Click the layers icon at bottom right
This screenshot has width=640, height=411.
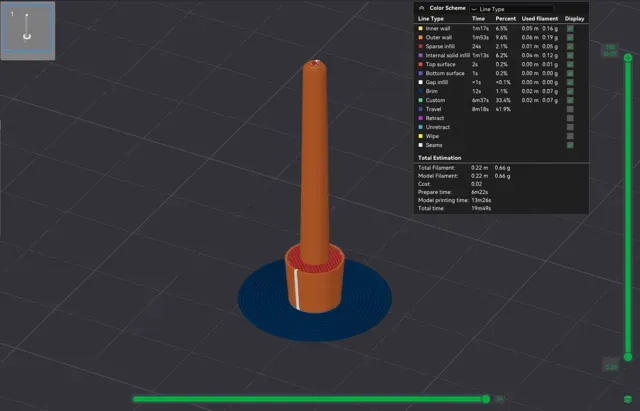click(628, 399)
